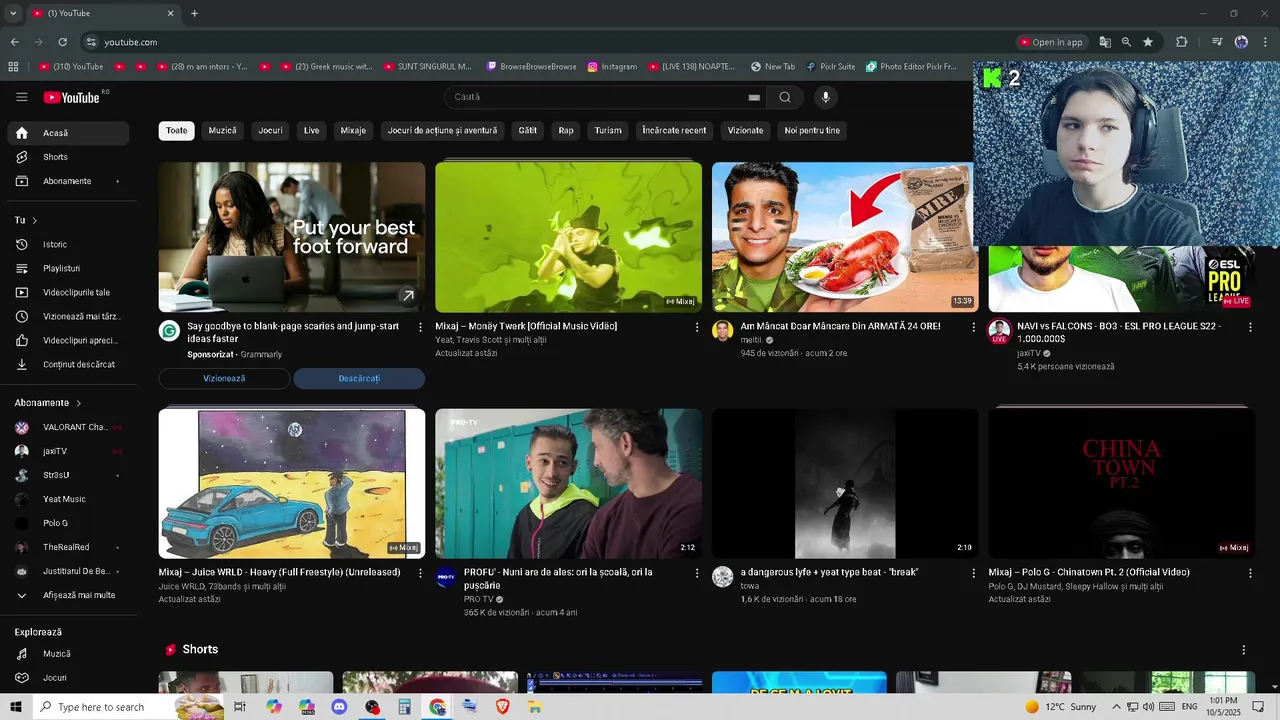Open options for PROFU' video
Image resolution: width=1280 pixels, height=720 pixels.
[x=697, y=573]
